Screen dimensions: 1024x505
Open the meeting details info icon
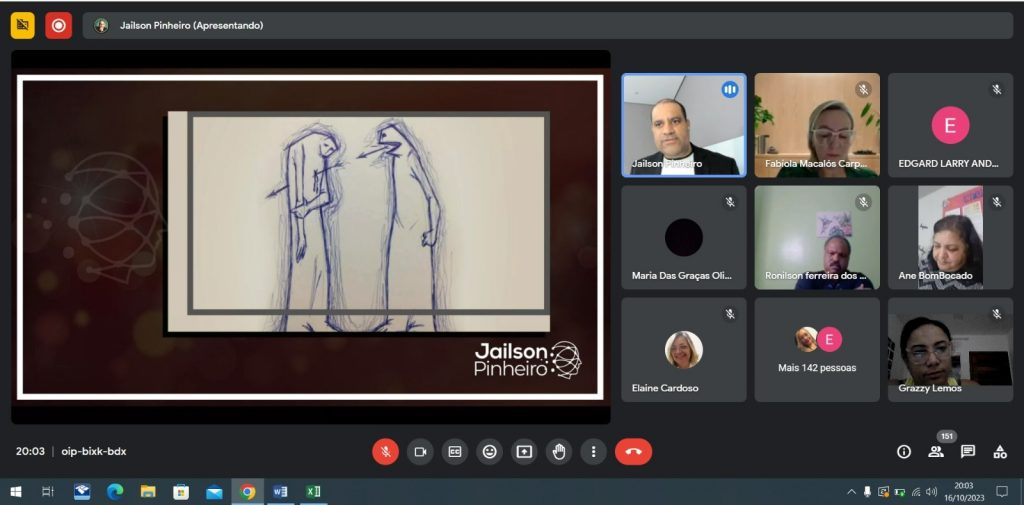coord(904,452)
